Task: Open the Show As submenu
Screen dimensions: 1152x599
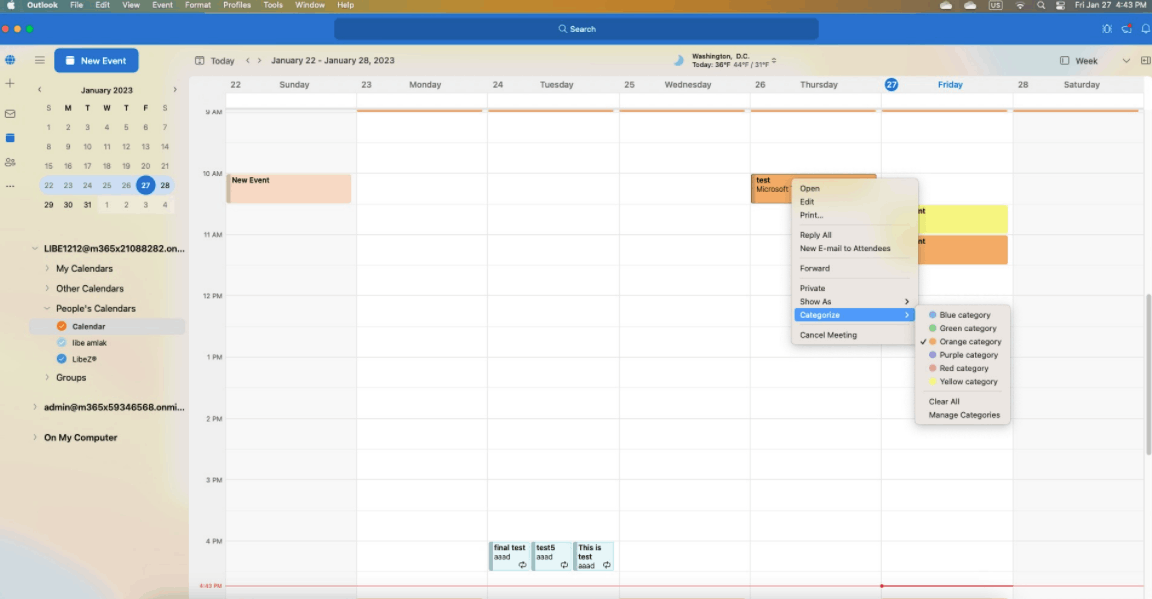Action: 852,301
